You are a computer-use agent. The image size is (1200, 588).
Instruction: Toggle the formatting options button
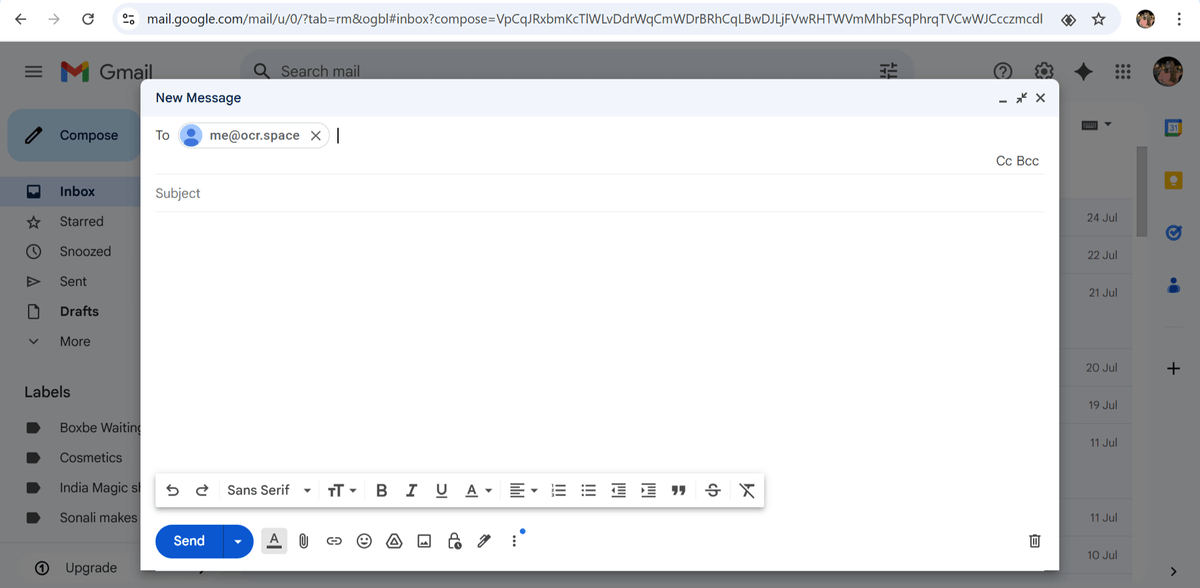click(x=274, y=541)
